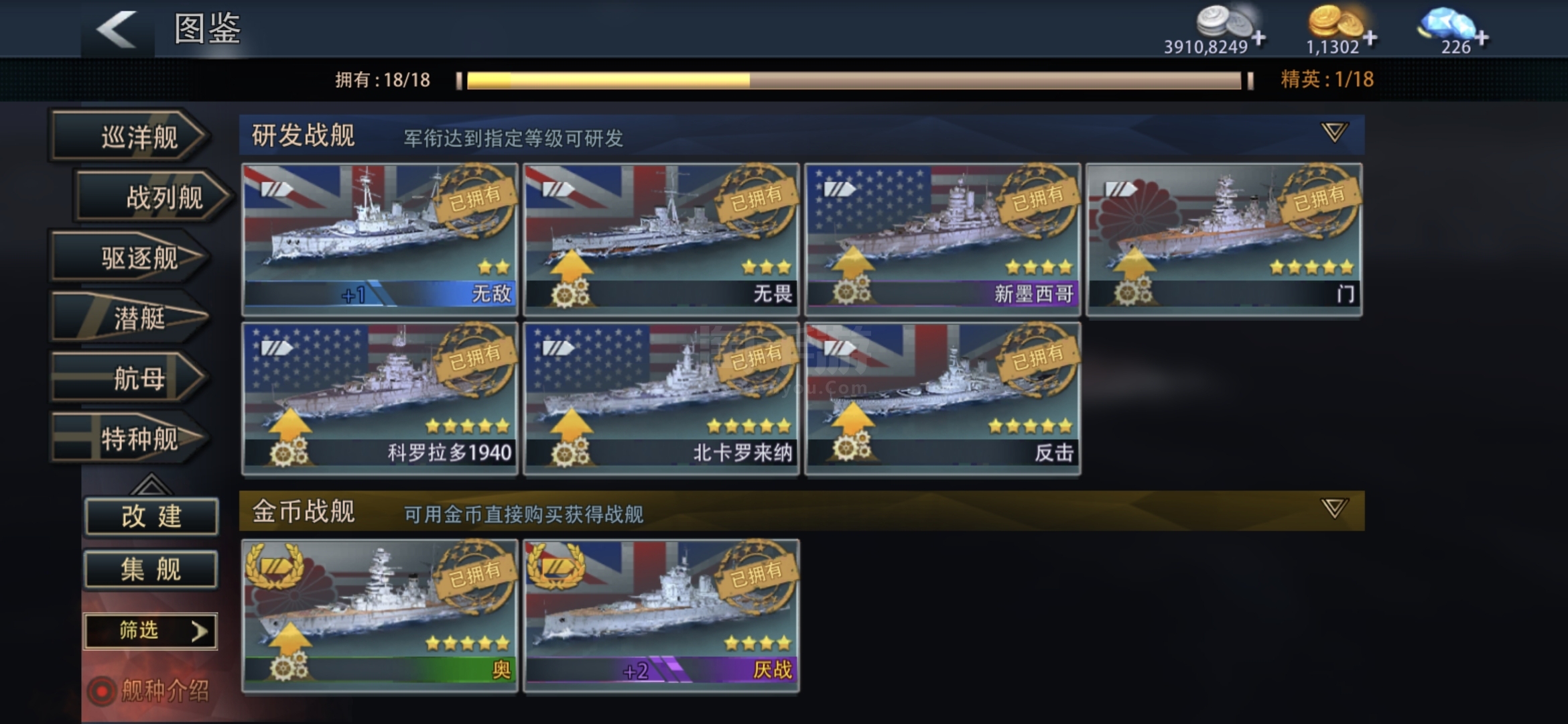This screenshot has width=1568, height=724.
Task: Tap the 舰种介绍 radio icon
Action: (102, 691)
